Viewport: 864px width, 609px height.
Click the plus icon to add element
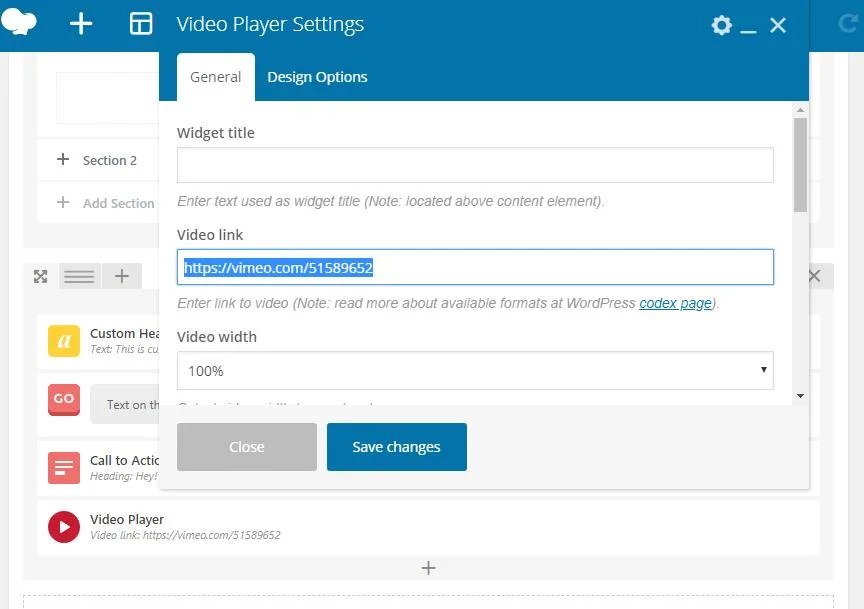[x=81, y=24]
